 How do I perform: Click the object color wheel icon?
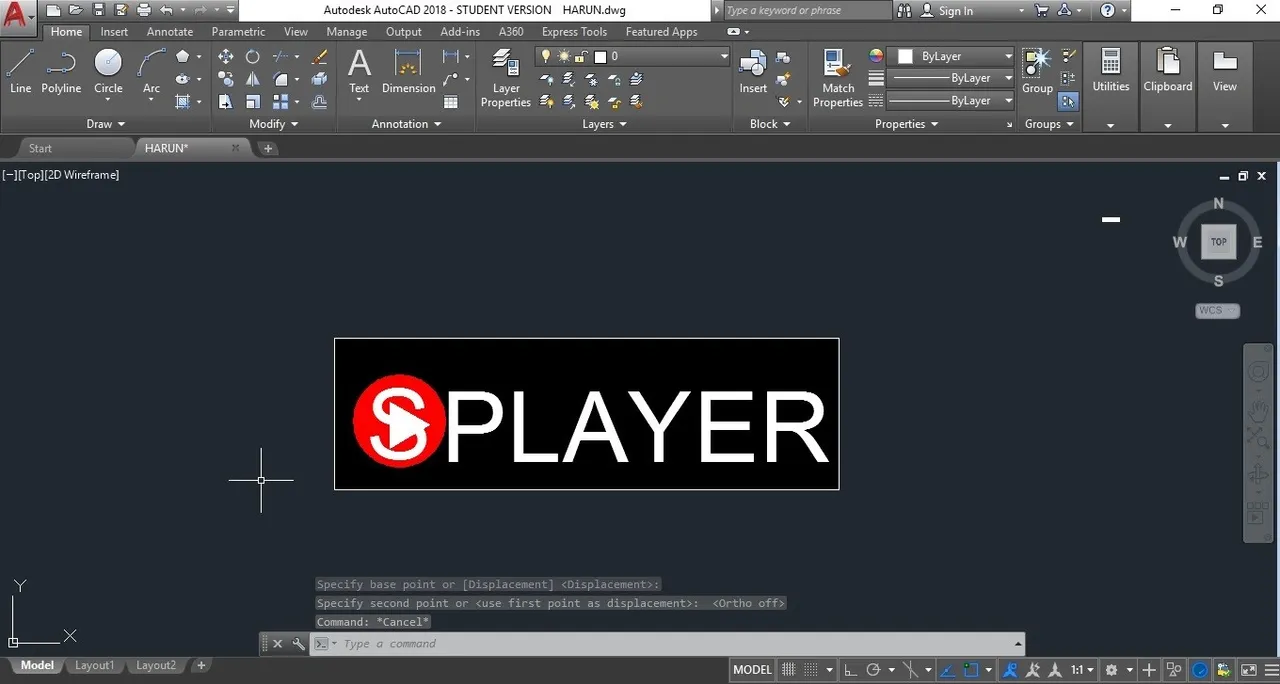[877, 57]
